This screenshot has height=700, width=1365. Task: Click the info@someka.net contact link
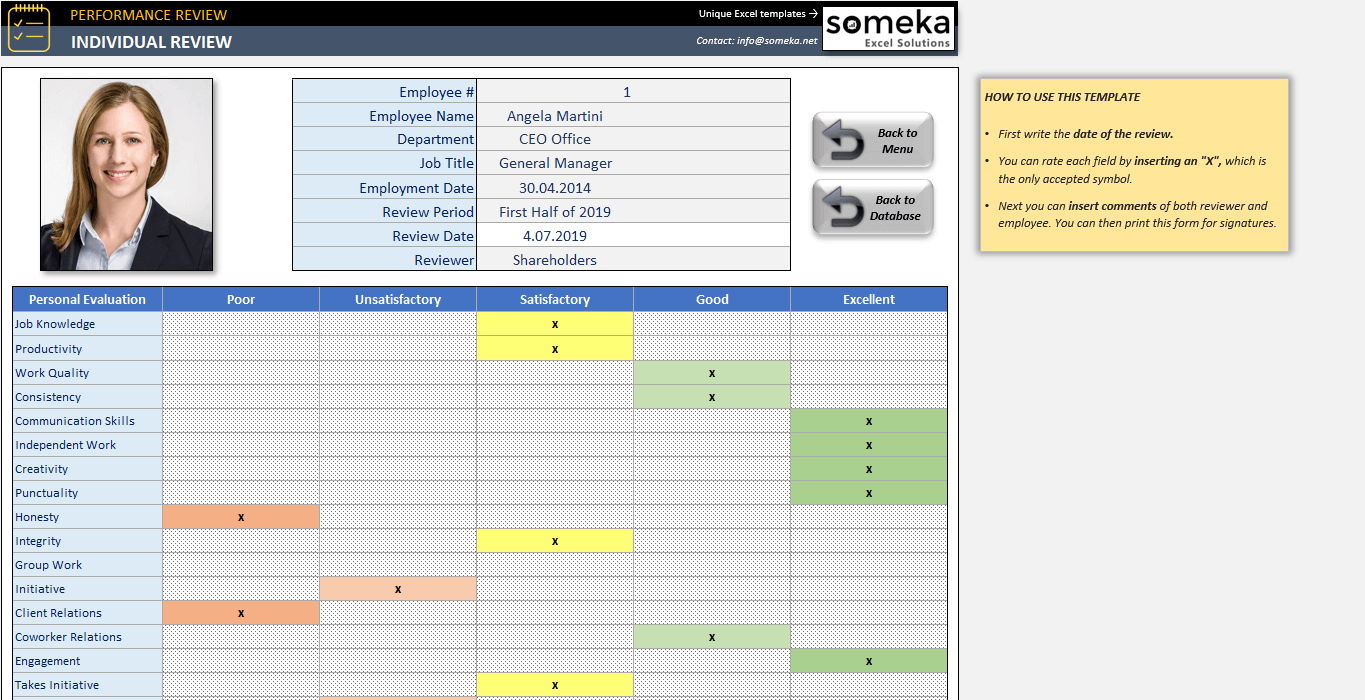[x=756, y=41]
